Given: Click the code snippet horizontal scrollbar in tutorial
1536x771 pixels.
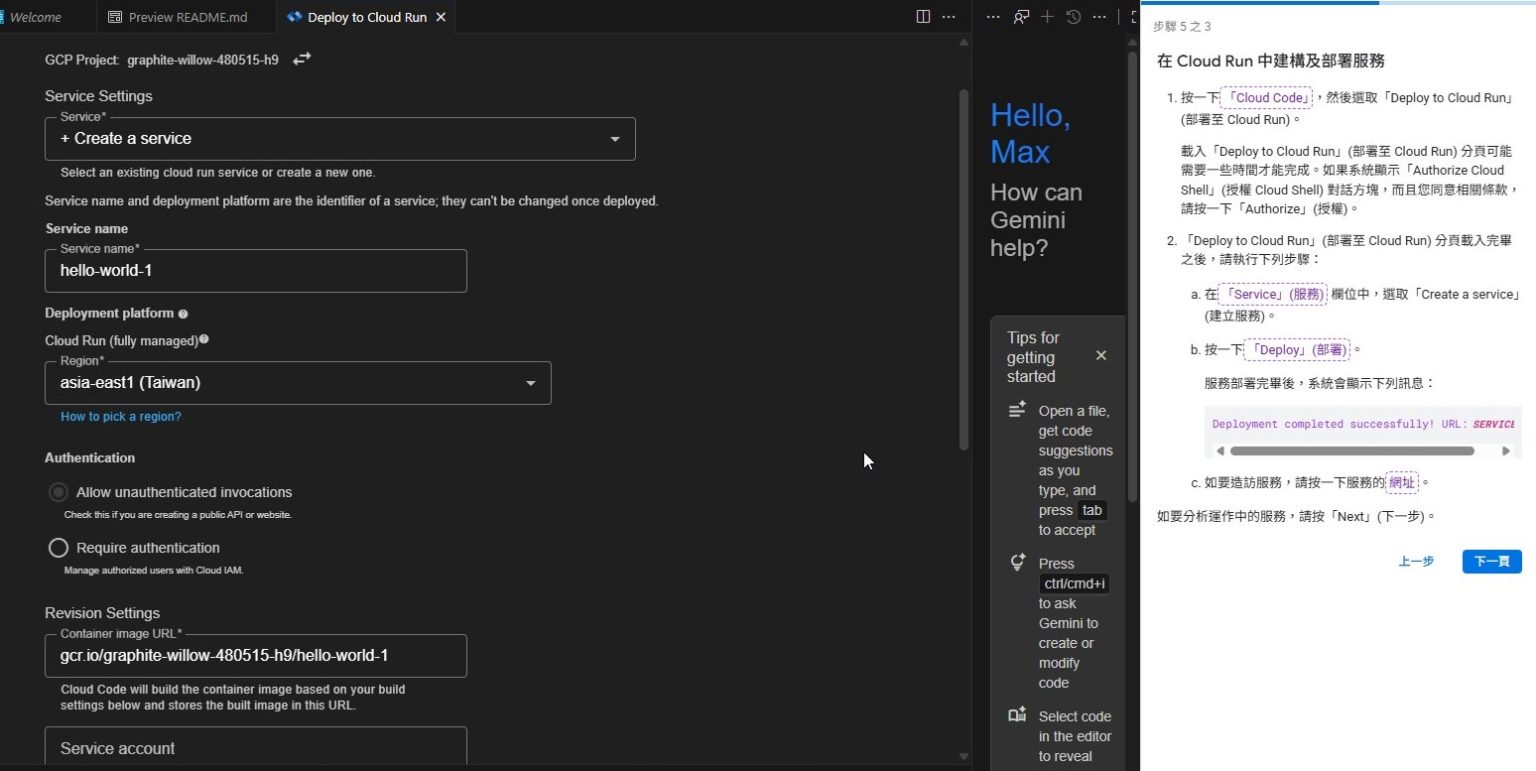Looking at the screenshot, I should tap(1351, 452).
